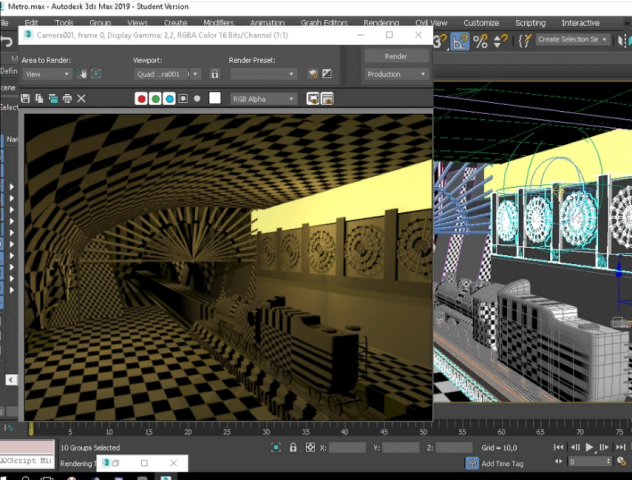Collapse the scene explorer left arrow
Image resolution: width=632 pixels, height=480 pixels.
[x=11, y=380]
